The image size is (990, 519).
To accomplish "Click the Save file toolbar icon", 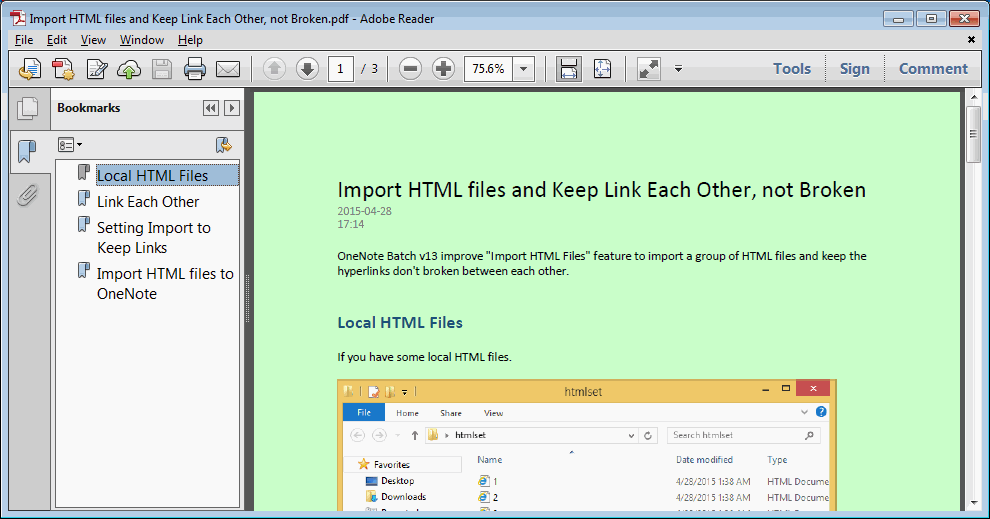I will coord(162,69).
